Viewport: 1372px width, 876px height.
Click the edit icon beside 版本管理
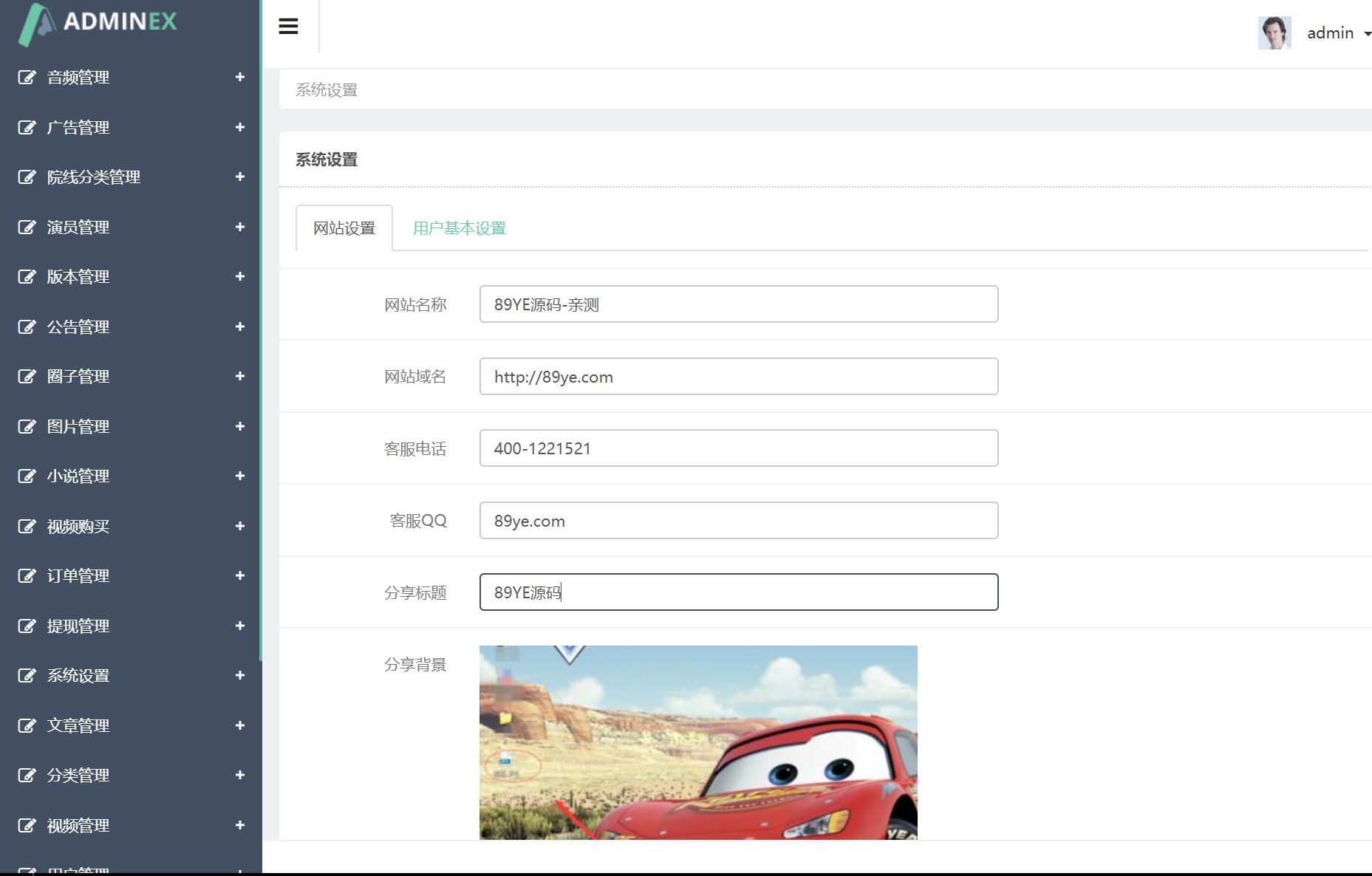[27, 277]
